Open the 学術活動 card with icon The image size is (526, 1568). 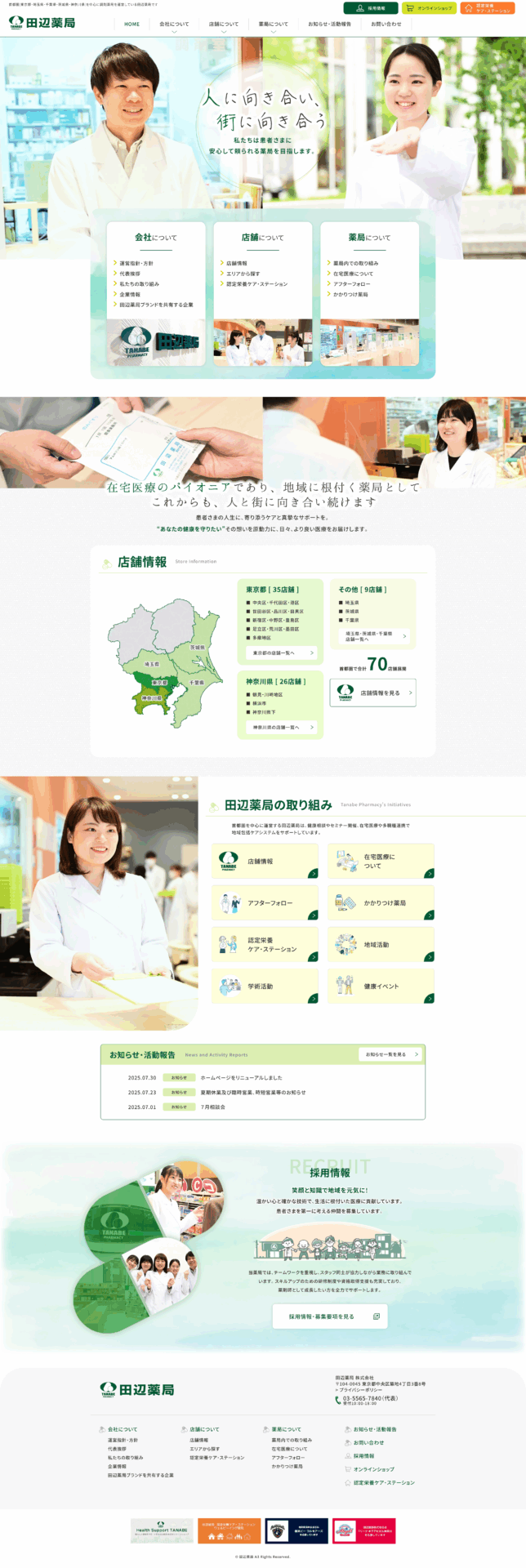tap(265, 986)
